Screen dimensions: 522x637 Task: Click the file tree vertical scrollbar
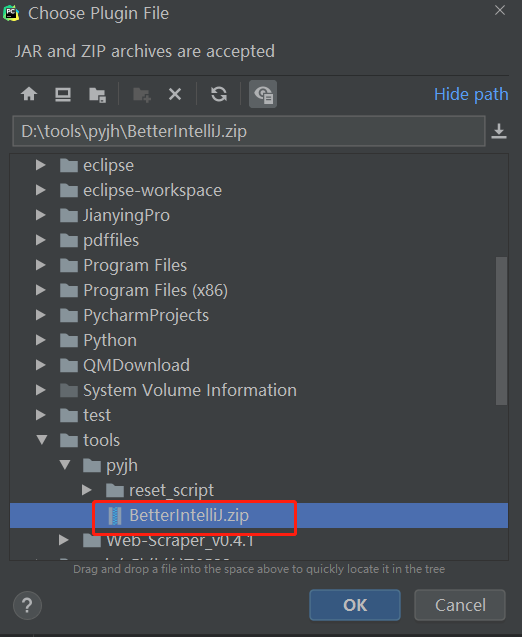point(501,331)
